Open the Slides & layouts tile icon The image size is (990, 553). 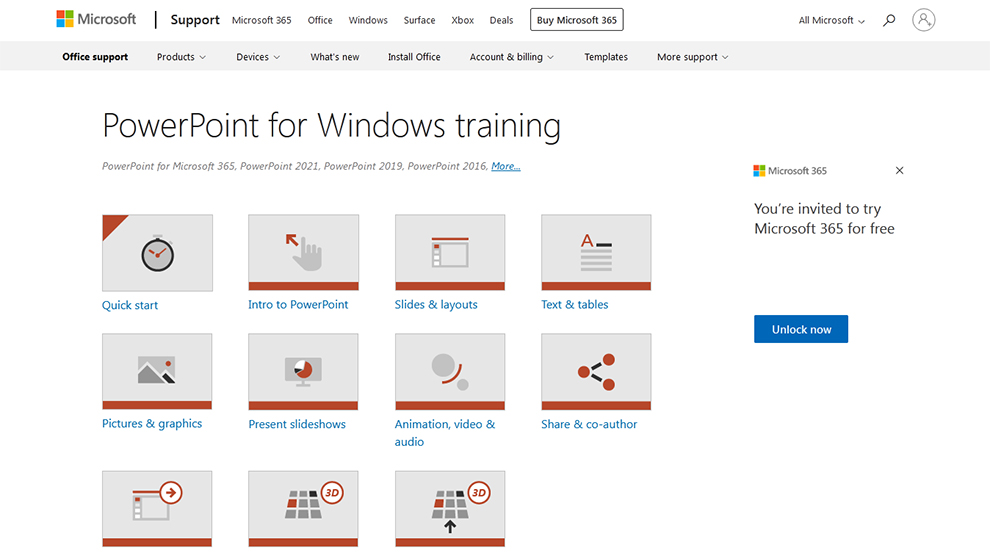tap(450, 252)
